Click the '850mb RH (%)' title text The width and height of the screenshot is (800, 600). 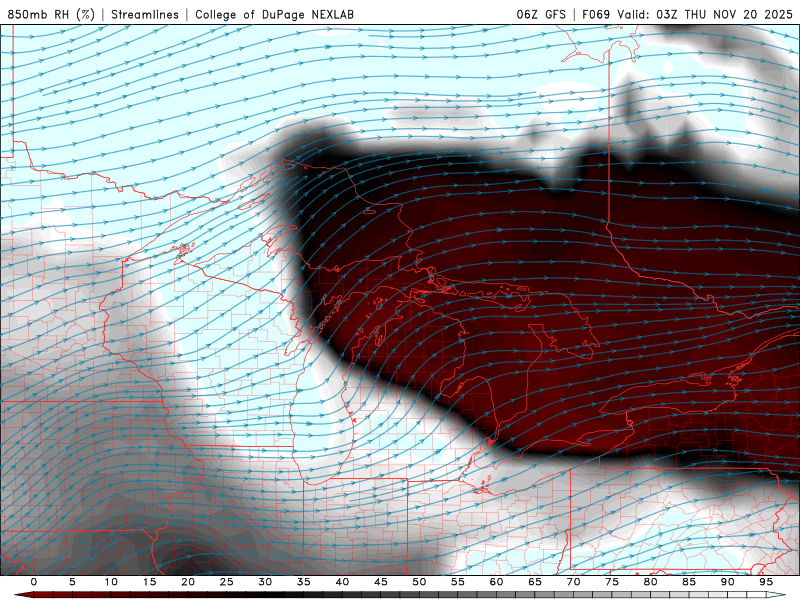tap(51, 14)
